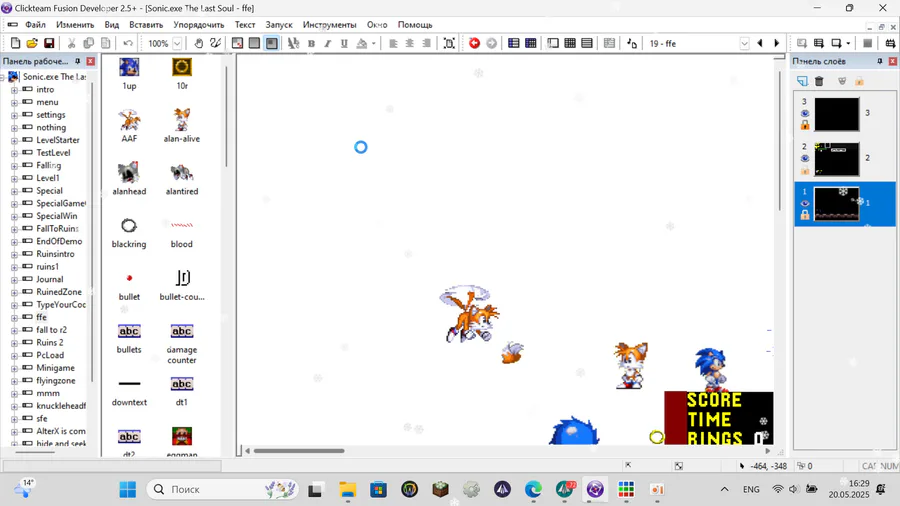Image resolution: width=900 pixels, height=506 pixels.
Task: Save the project with the floppy icon
Action: coord(49,43)
